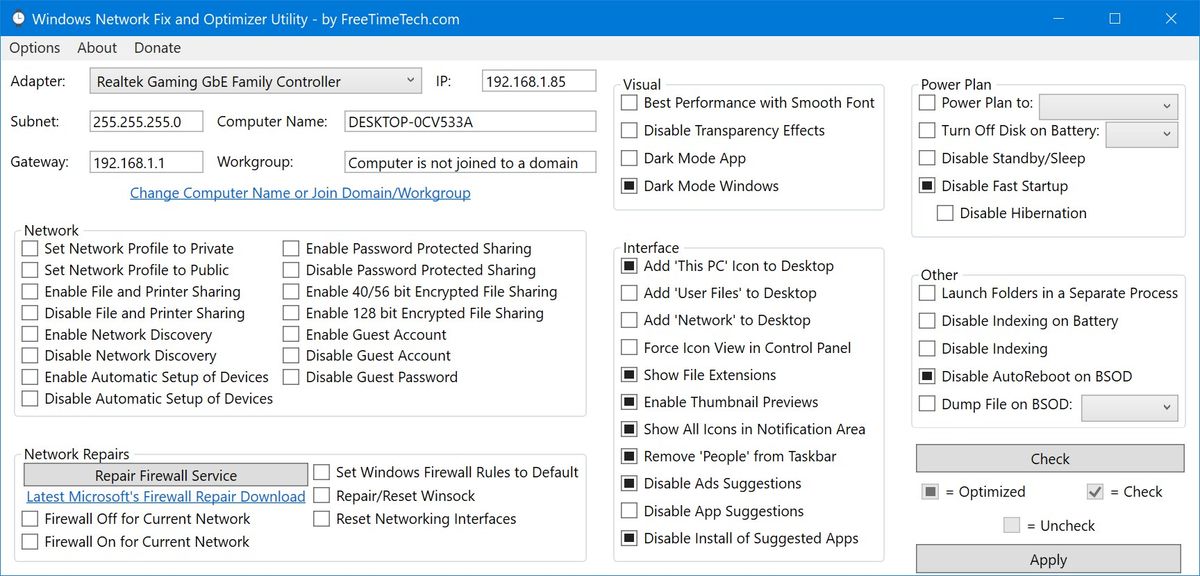Open the About menu
The height and width of the screenshot is (576, 1200).
point(96,47)
